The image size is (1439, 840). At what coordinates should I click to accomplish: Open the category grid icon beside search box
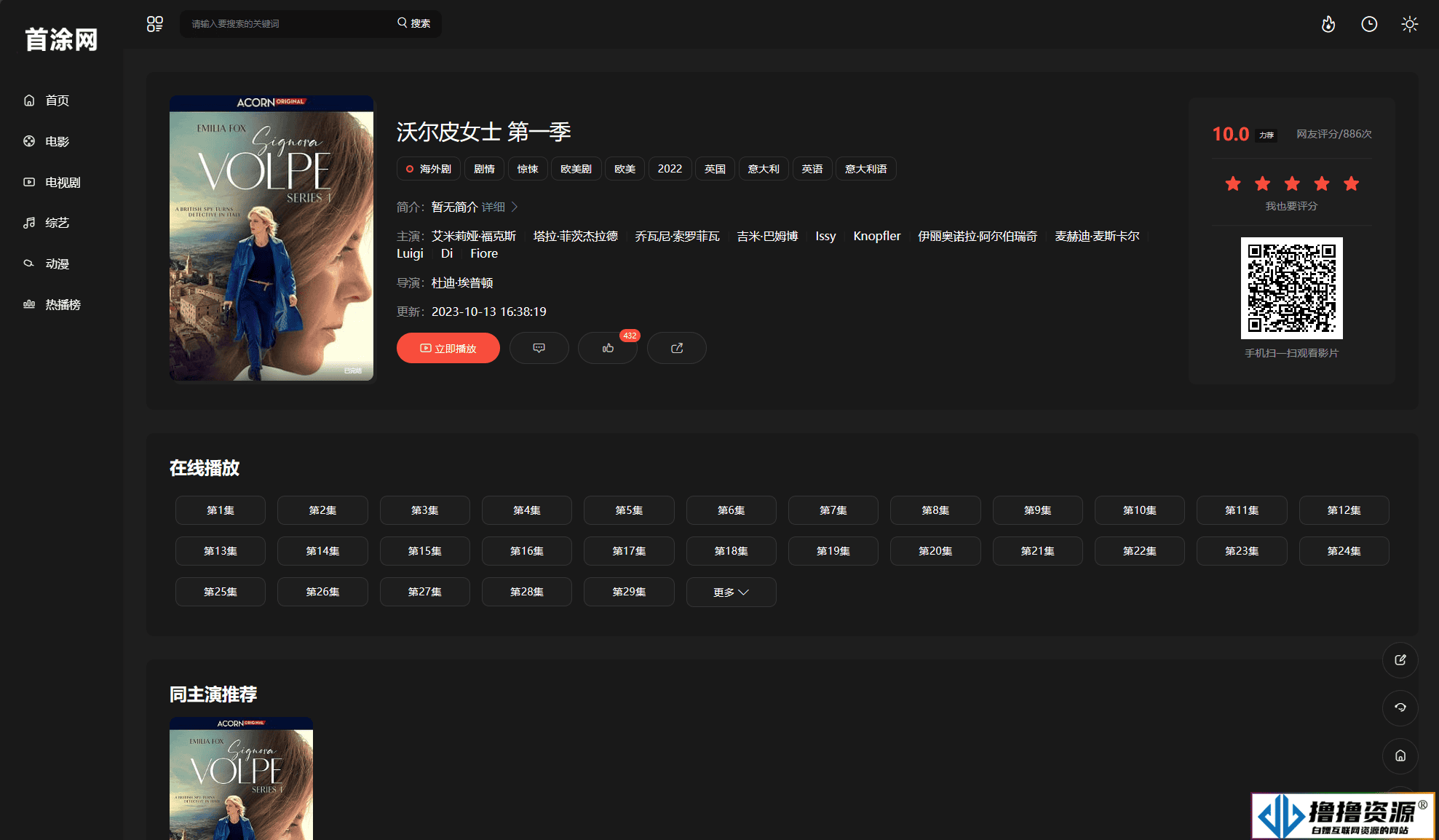click(x=154, y=24)
